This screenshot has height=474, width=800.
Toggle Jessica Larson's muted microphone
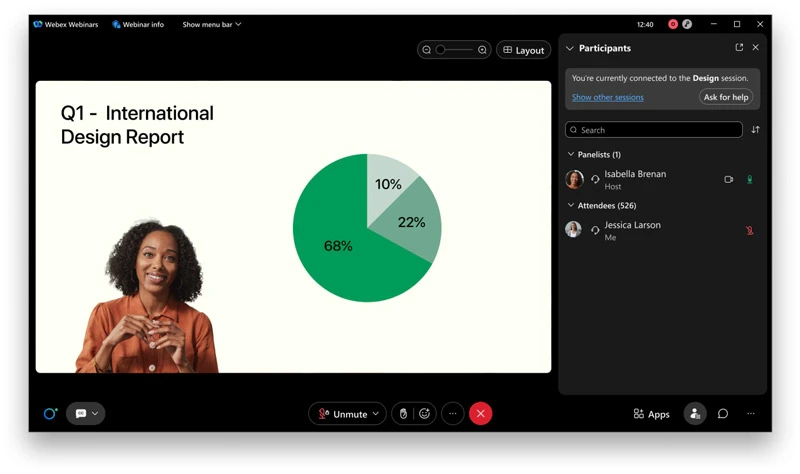749,231
